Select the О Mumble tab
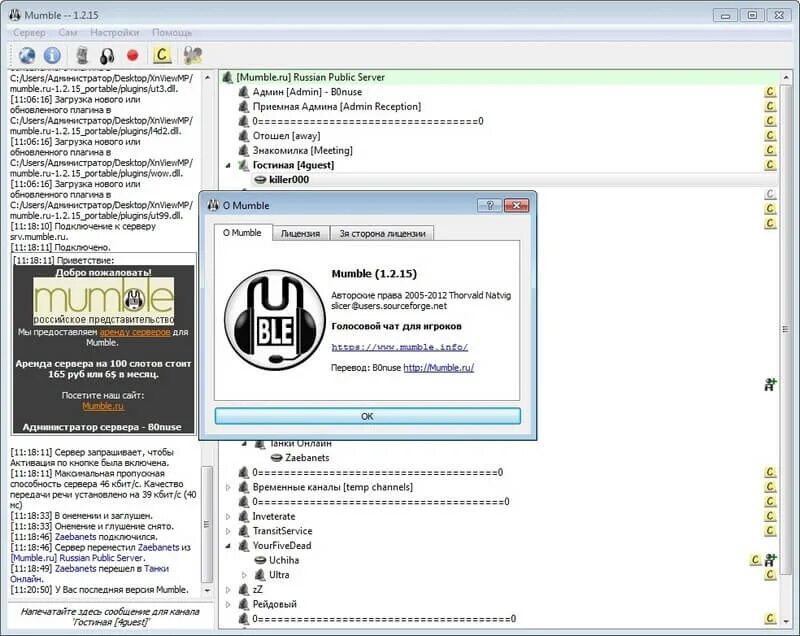This screenshot has height=636, width=800. pyautogui.click(x=242, y=232)
